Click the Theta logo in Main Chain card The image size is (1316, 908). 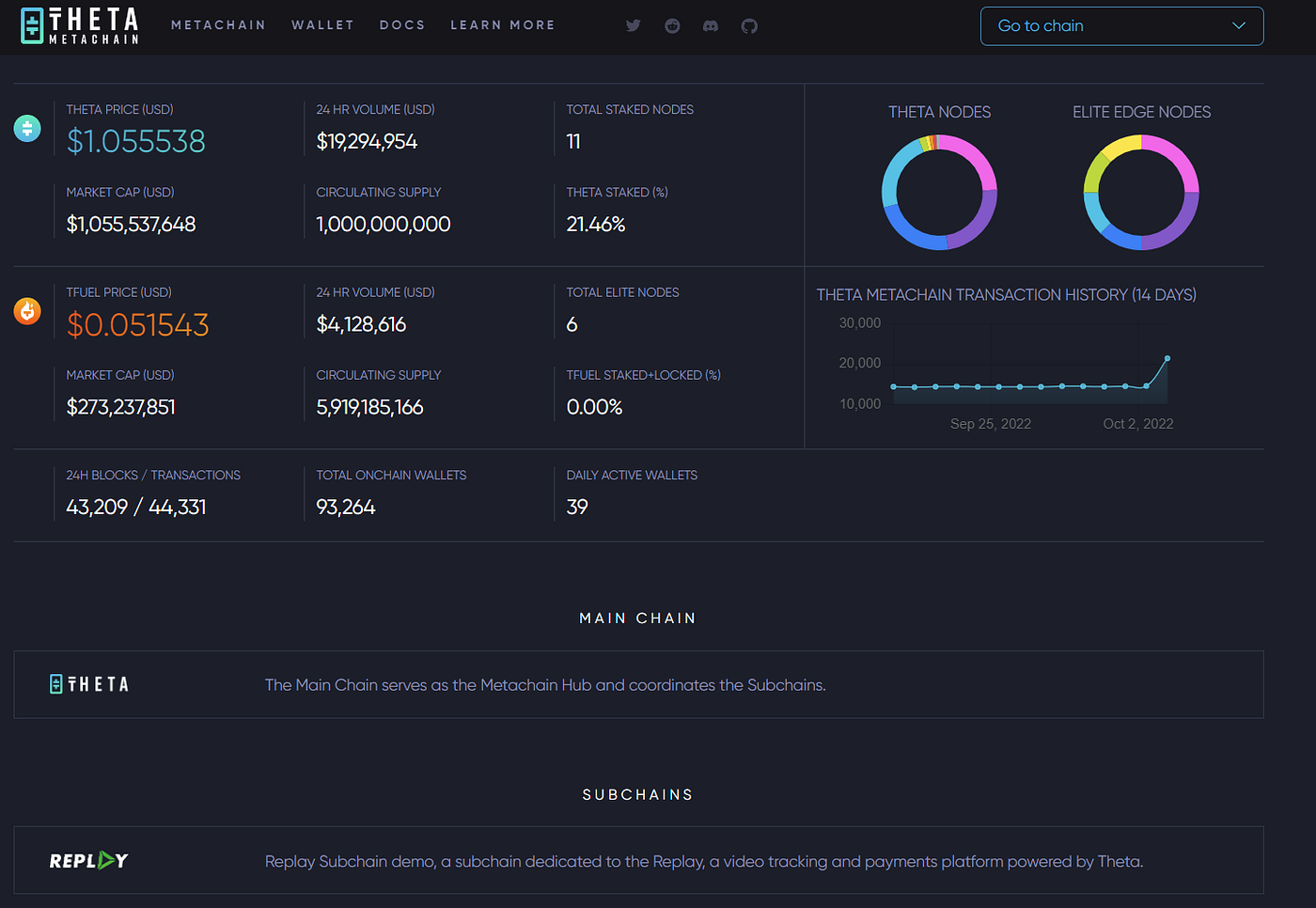(89, 684)
